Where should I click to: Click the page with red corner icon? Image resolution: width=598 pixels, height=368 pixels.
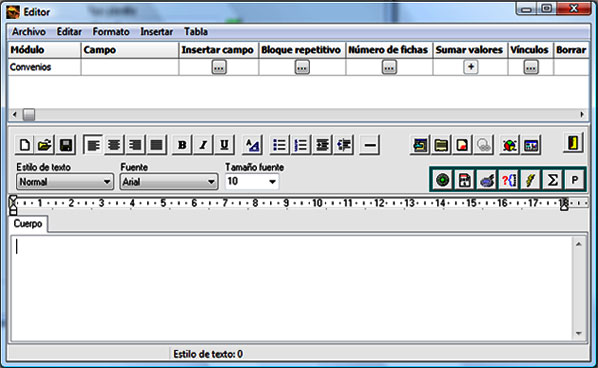tap(462, 145)
